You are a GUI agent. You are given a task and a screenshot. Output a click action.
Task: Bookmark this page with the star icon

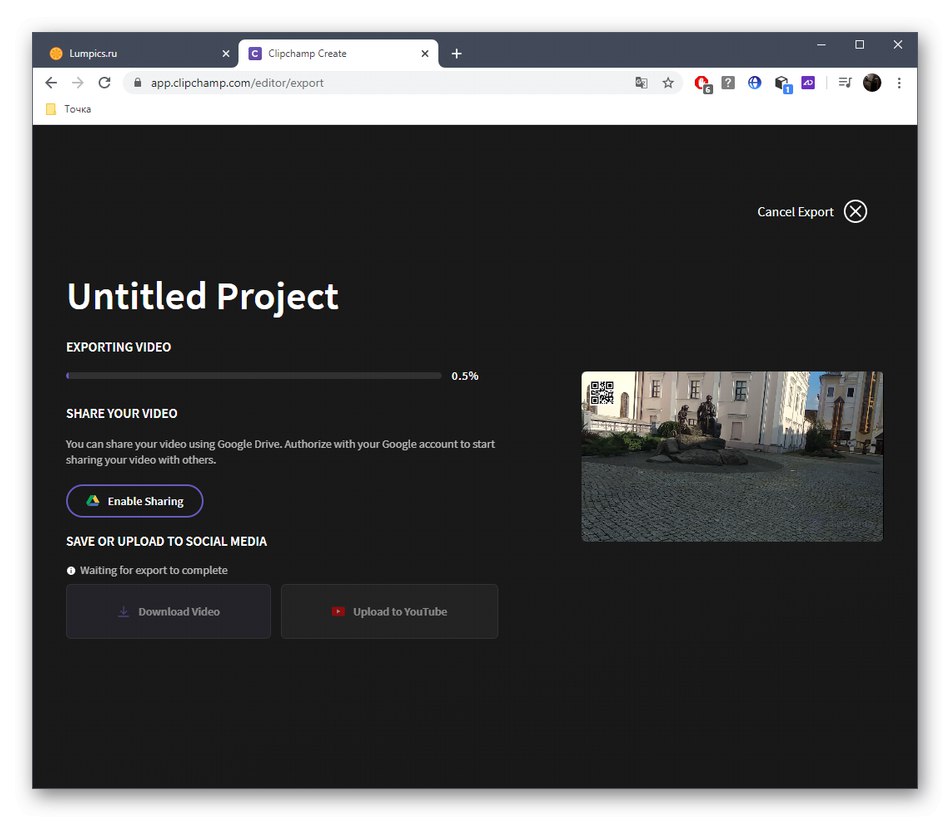click(x=668, y=82)
